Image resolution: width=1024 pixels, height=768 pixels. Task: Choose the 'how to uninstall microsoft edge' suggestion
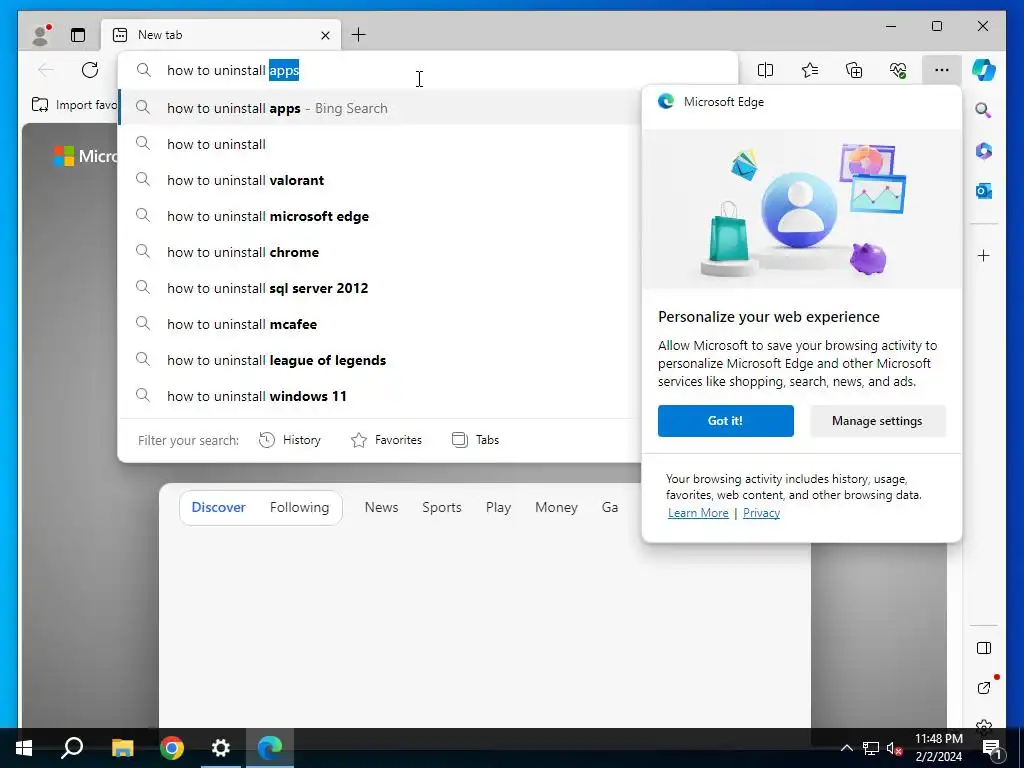(x=379, y=216)
